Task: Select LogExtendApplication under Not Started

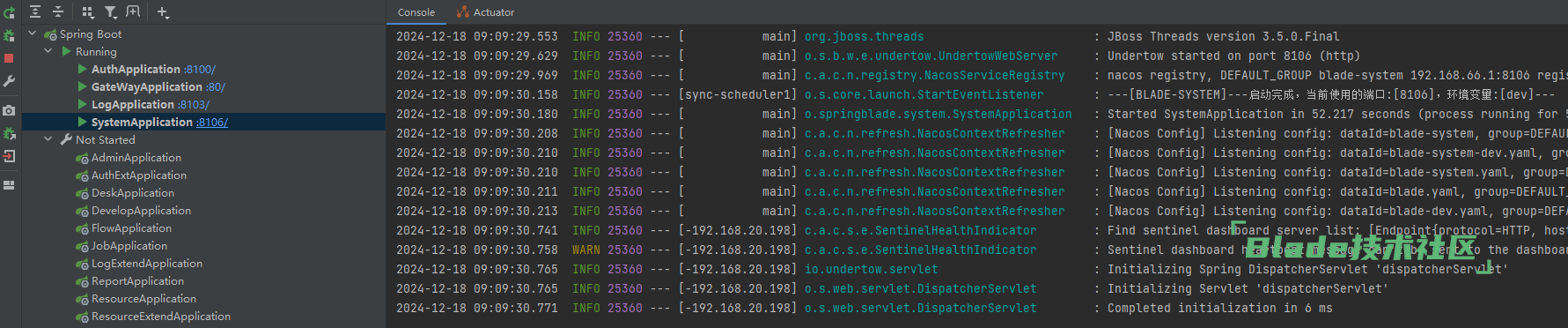Action: [147, 263]
